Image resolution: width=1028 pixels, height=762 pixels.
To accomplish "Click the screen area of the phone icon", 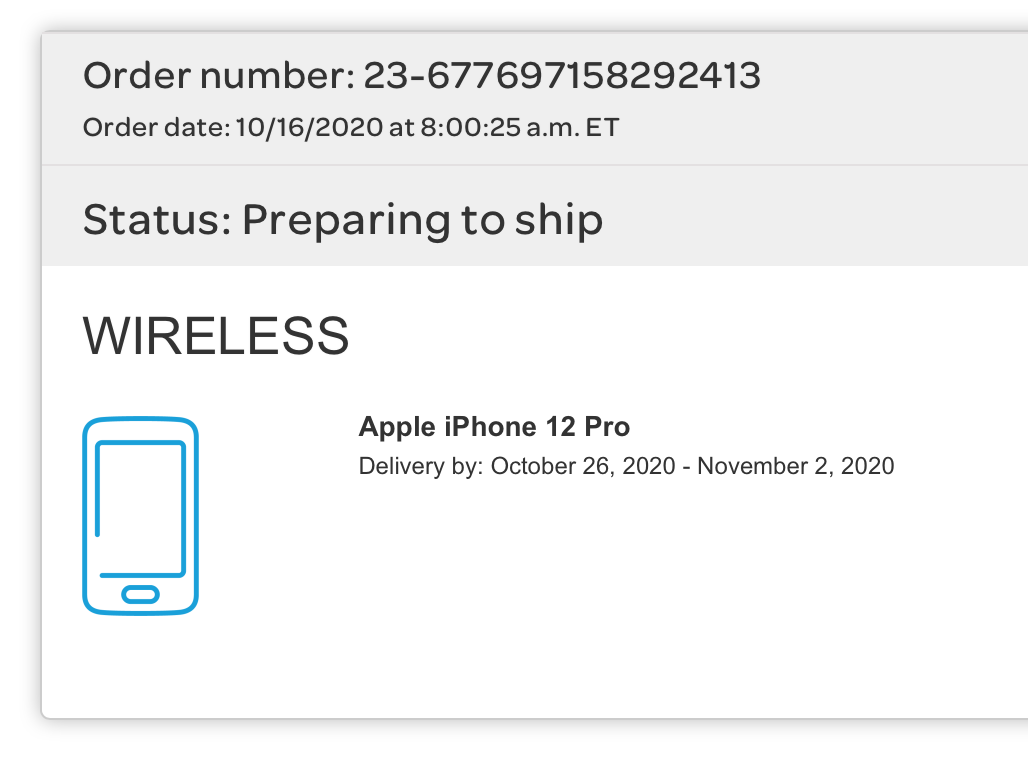I will click(141, 505).
